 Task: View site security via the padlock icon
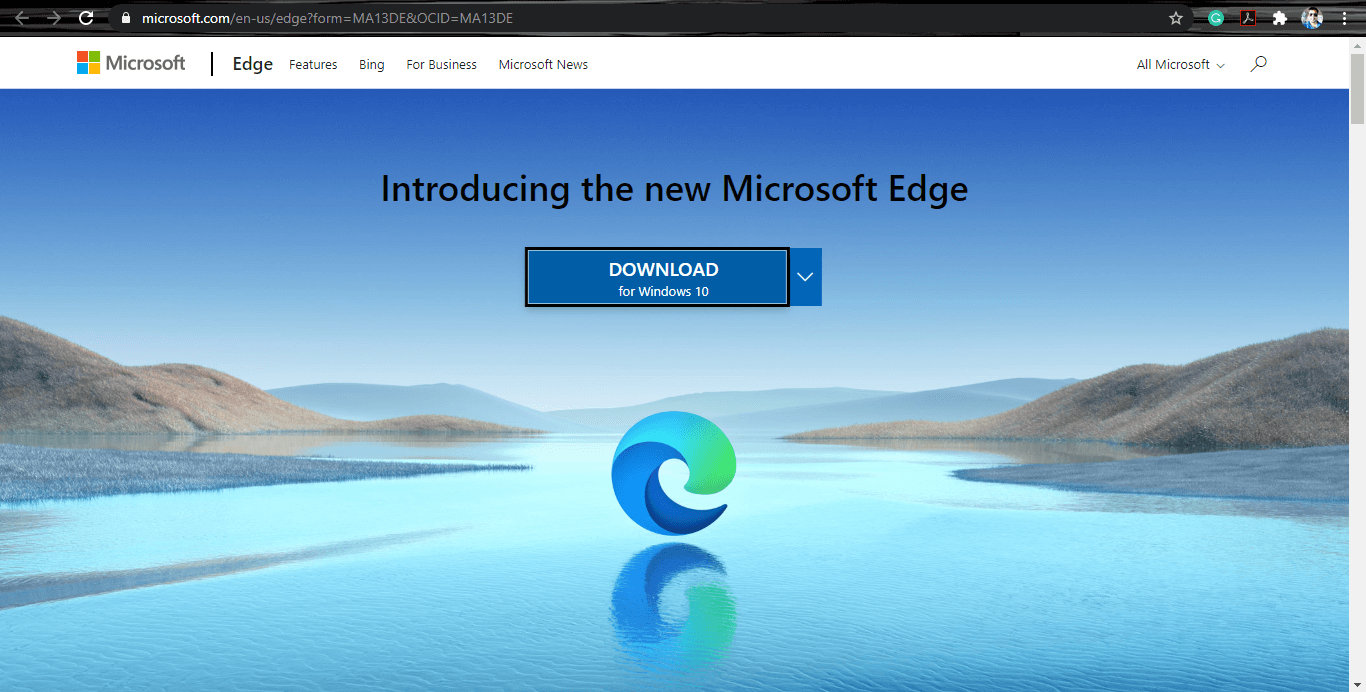pyautogui.click(x=124, y=18)
